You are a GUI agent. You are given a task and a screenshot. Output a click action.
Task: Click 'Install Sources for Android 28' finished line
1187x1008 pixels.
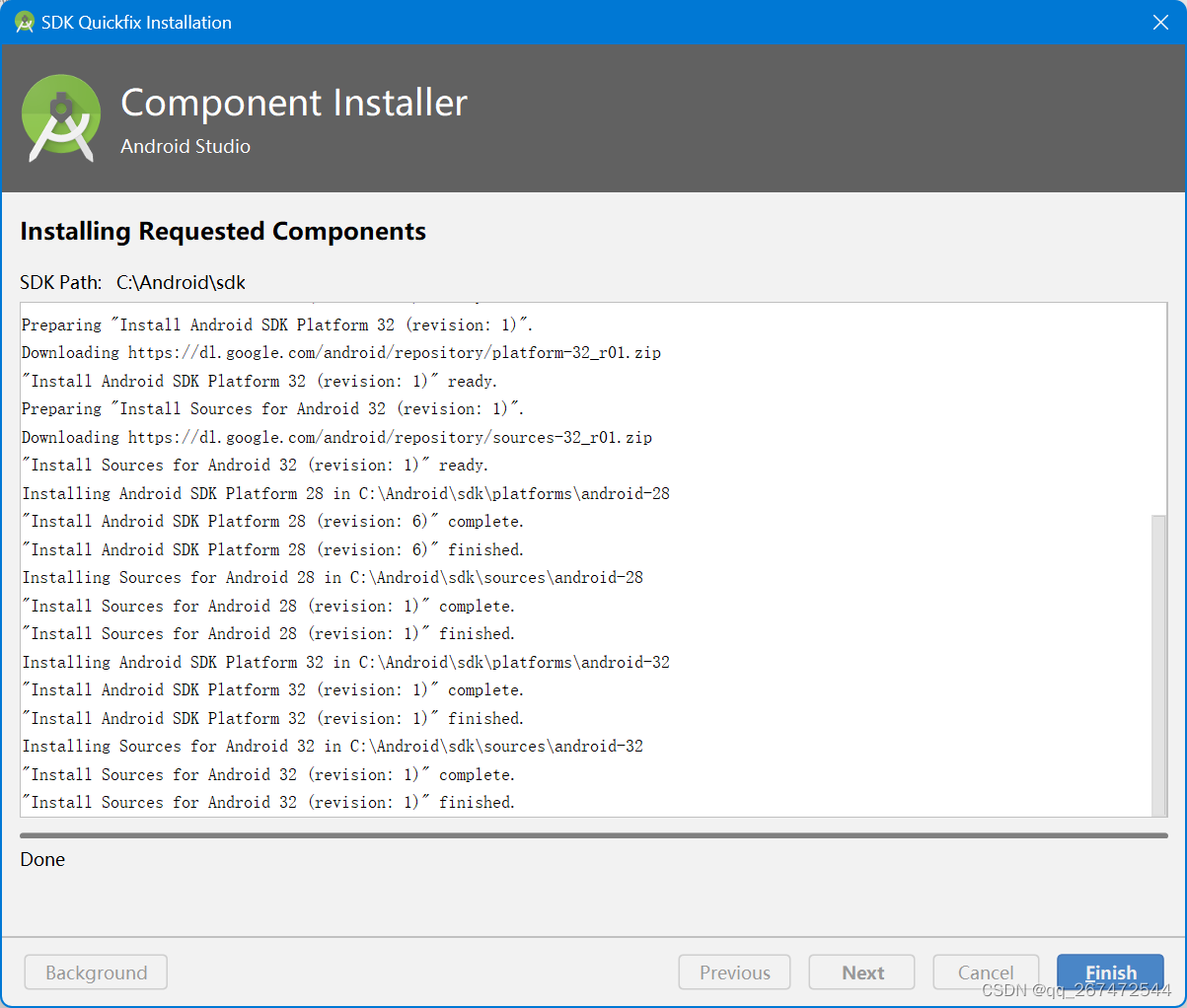tap(268, 633)
